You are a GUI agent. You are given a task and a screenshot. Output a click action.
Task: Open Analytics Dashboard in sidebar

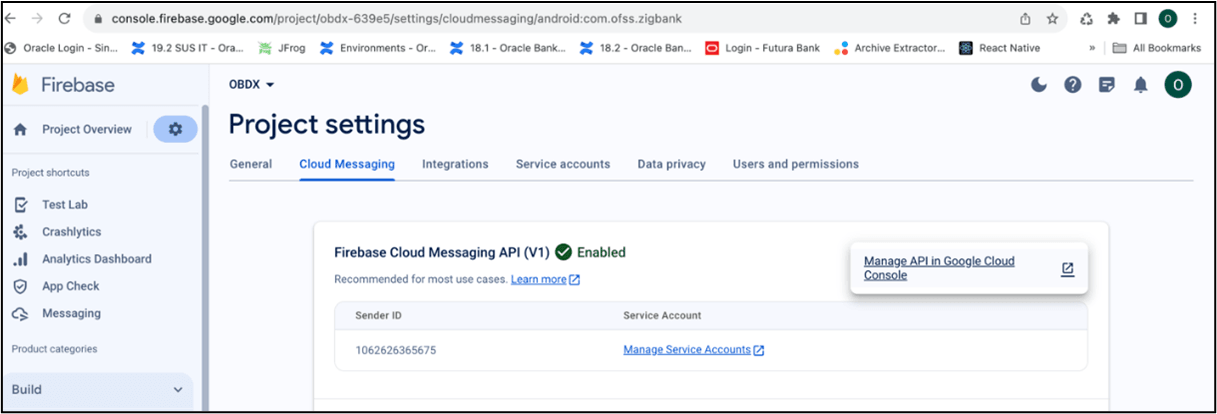[x=96, y=258]
